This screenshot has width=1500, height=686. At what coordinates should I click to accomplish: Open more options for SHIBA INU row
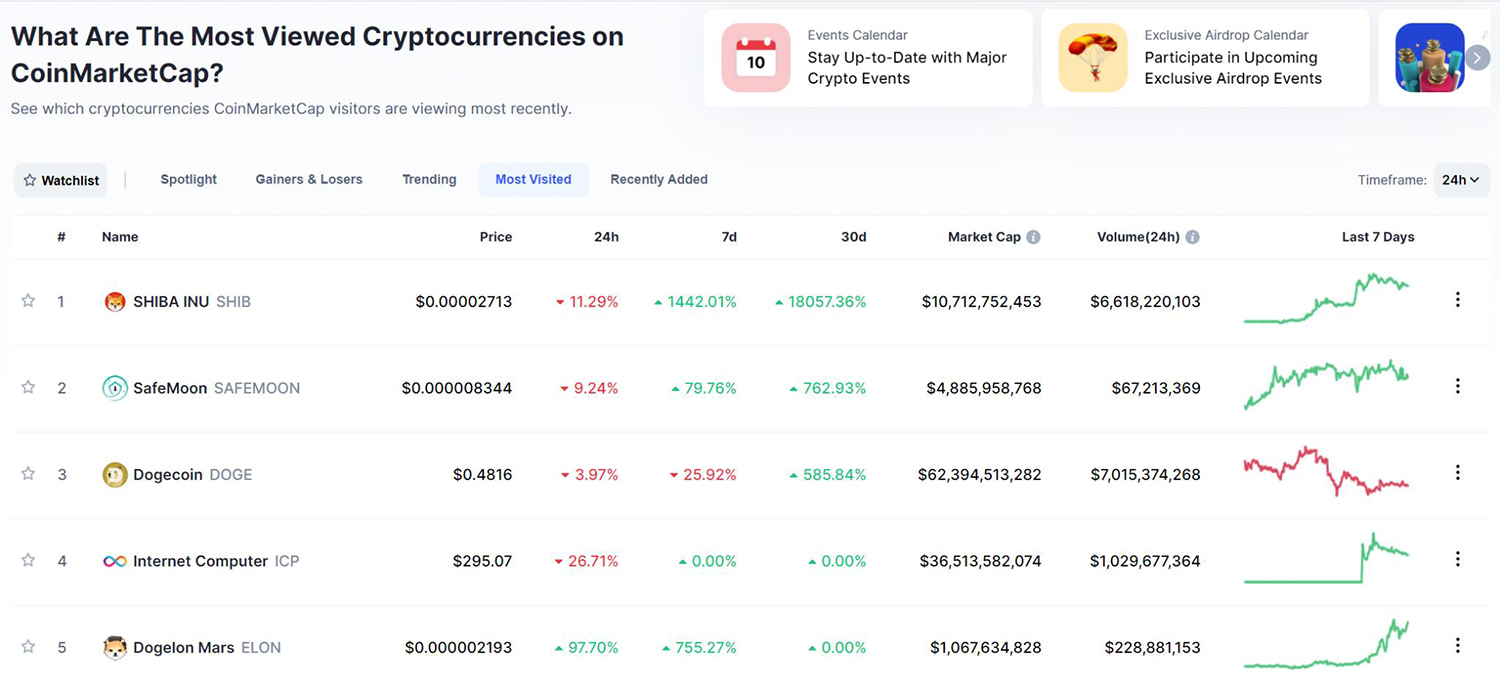pyautogui.click(x=1458, y=300)
